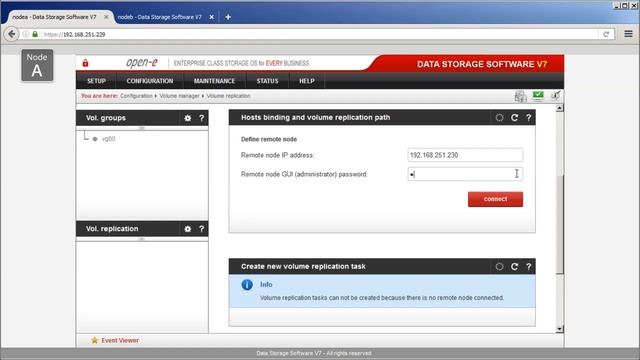Click the connect button
The height and width of the screenshot is (360, 640).
pyautogui.click(x=495, y=199)
